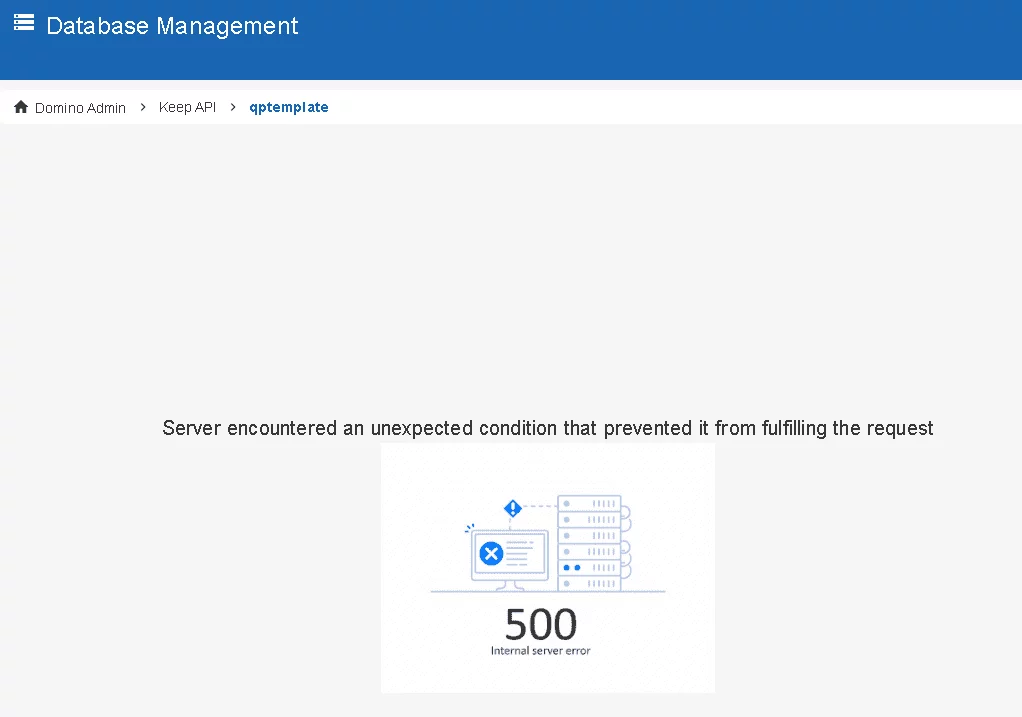Click the blue X error icon on the monitor
The height and width of the screenshot is (717, 1022).
tap(491, 553)
